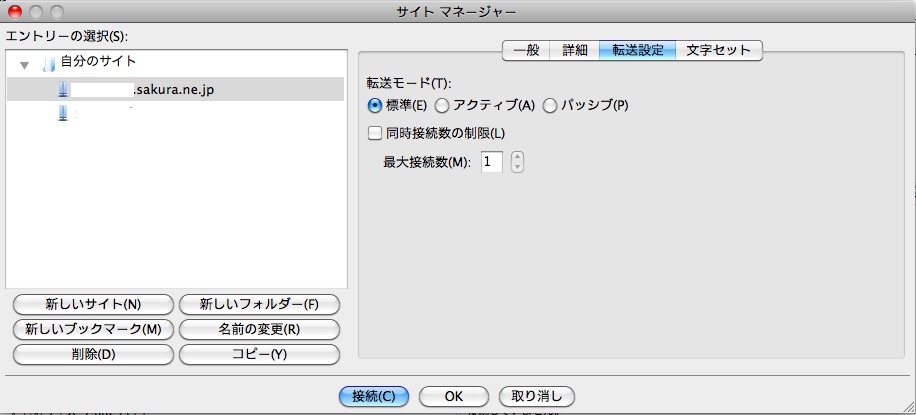Switch to the 文字セット tab
This screenshot has width=916, height=415.
pos(718,50)
